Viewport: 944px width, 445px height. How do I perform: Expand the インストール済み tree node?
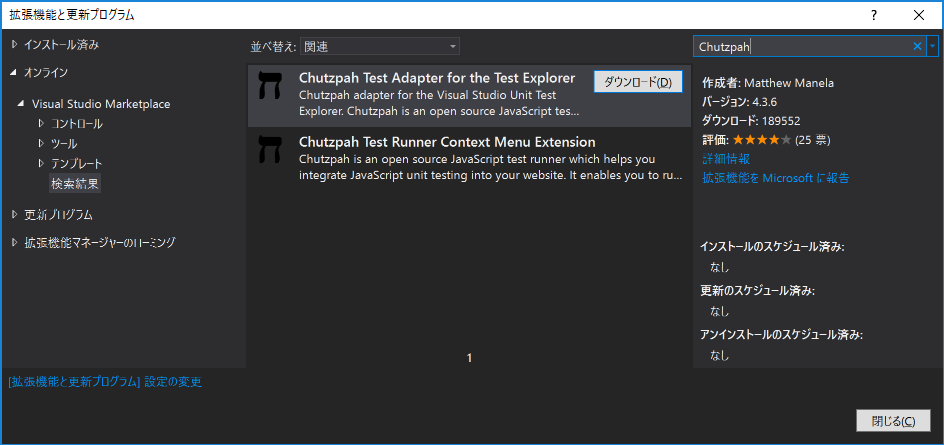[14, 44]
